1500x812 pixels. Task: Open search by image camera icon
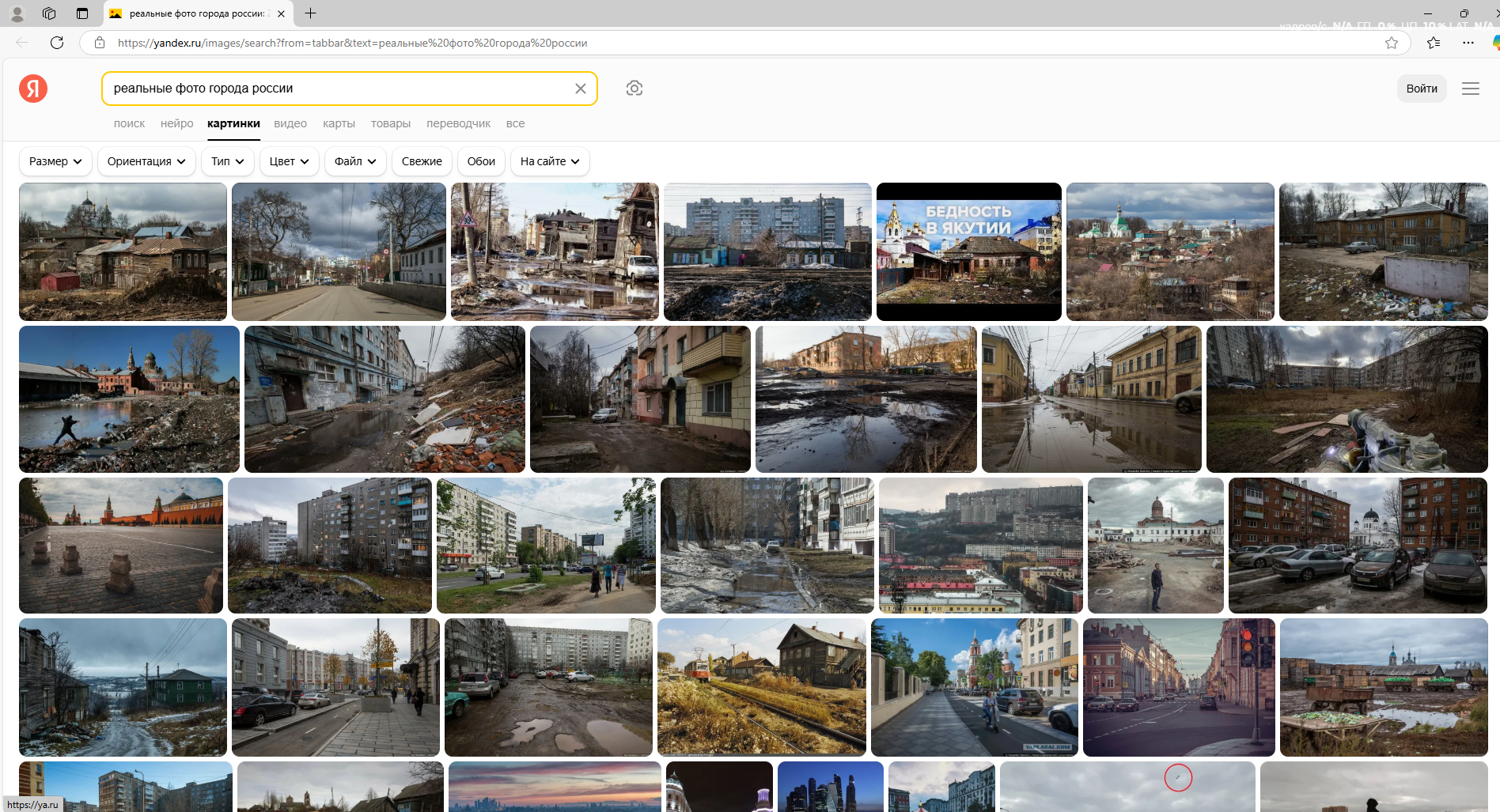point(634,89)
